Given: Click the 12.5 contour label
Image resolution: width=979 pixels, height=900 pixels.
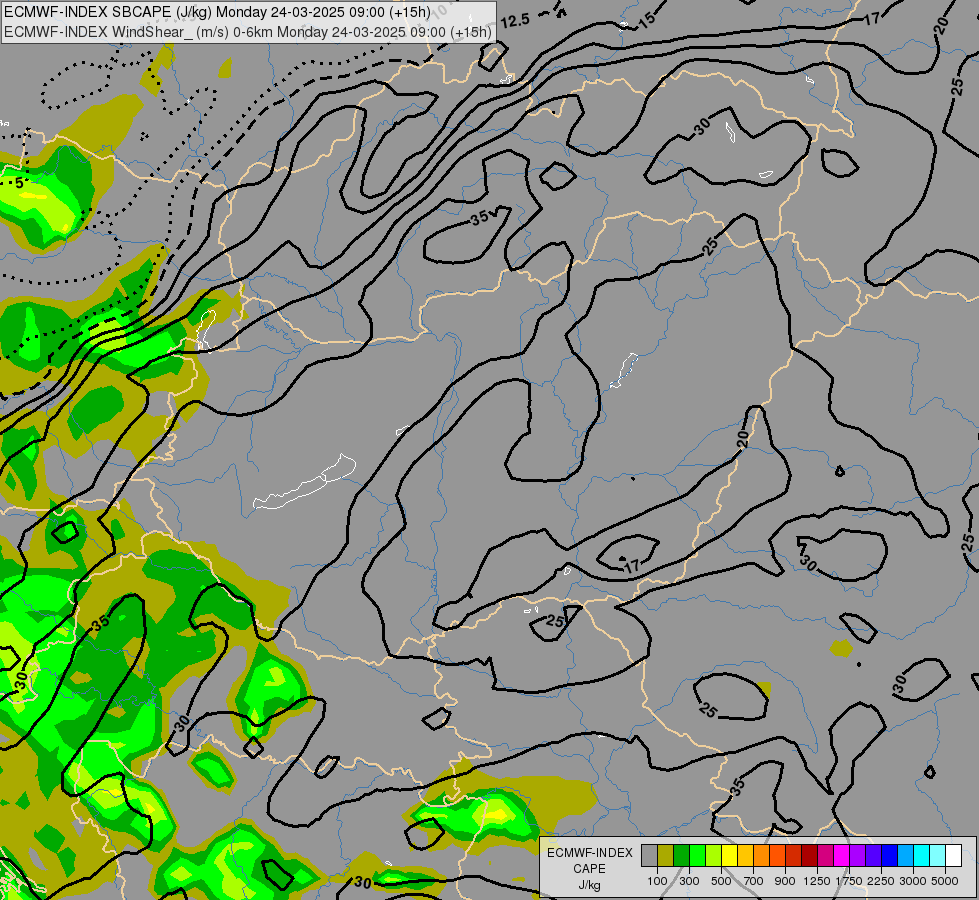Looking at the screenshot, I should (x=515, y=21).
